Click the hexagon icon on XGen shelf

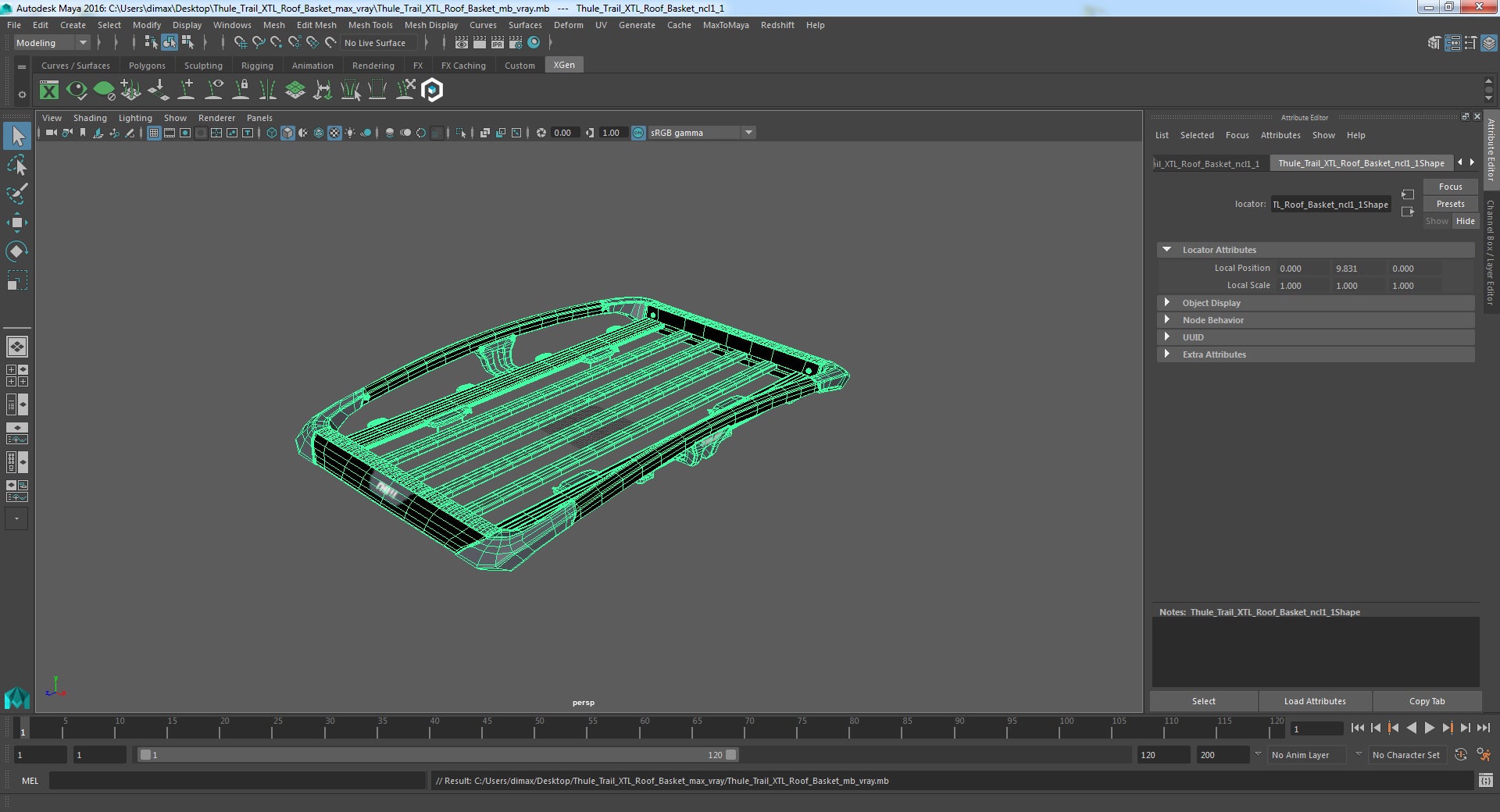click(432, 91)
